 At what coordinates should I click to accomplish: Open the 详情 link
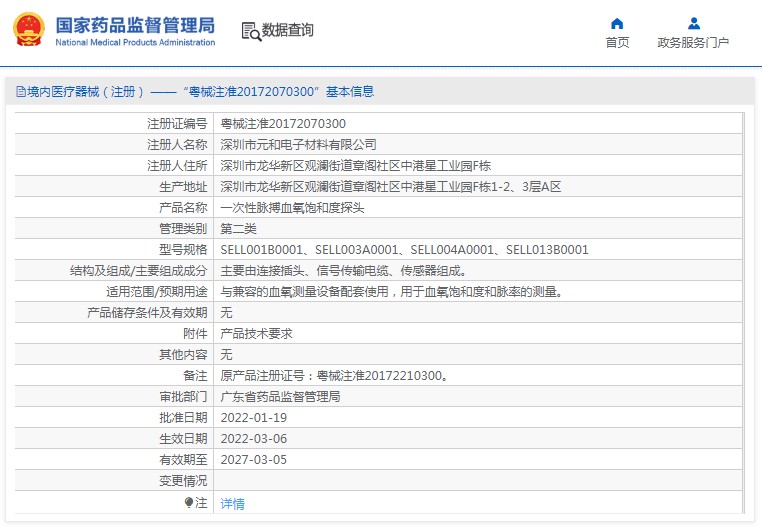tap(232, 504)
